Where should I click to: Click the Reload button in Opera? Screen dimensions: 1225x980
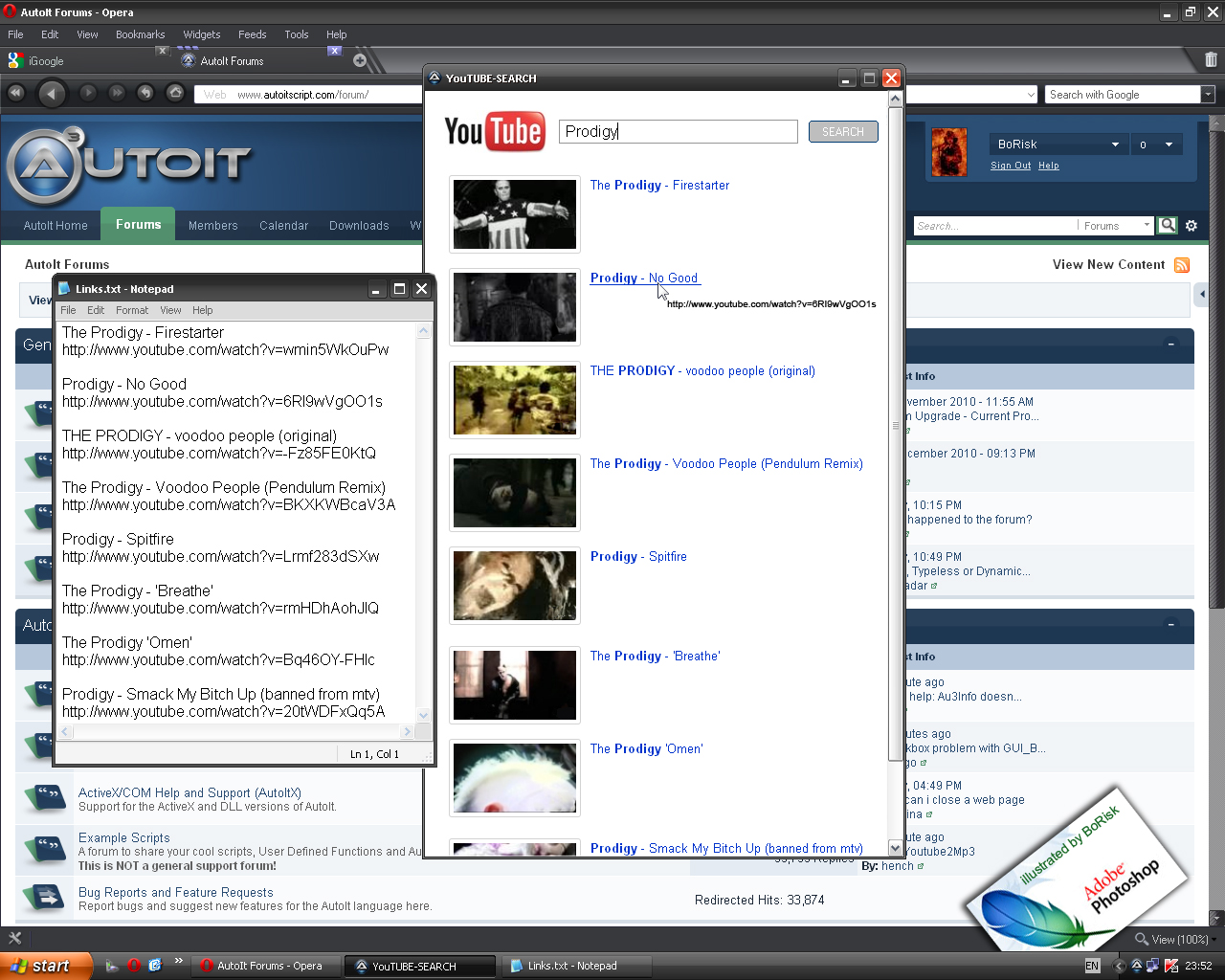(x=145, y=93)
